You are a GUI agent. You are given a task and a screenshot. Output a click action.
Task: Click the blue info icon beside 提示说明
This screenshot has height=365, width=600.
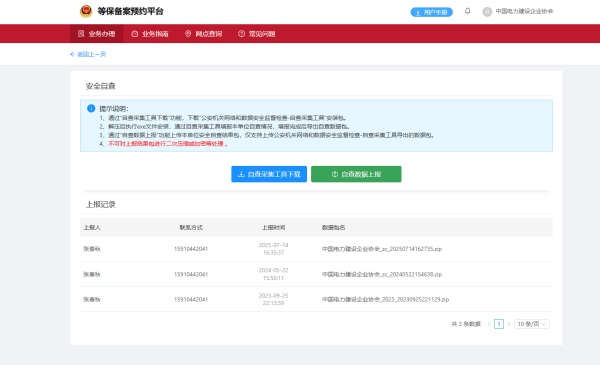click(x=91, y=108)
